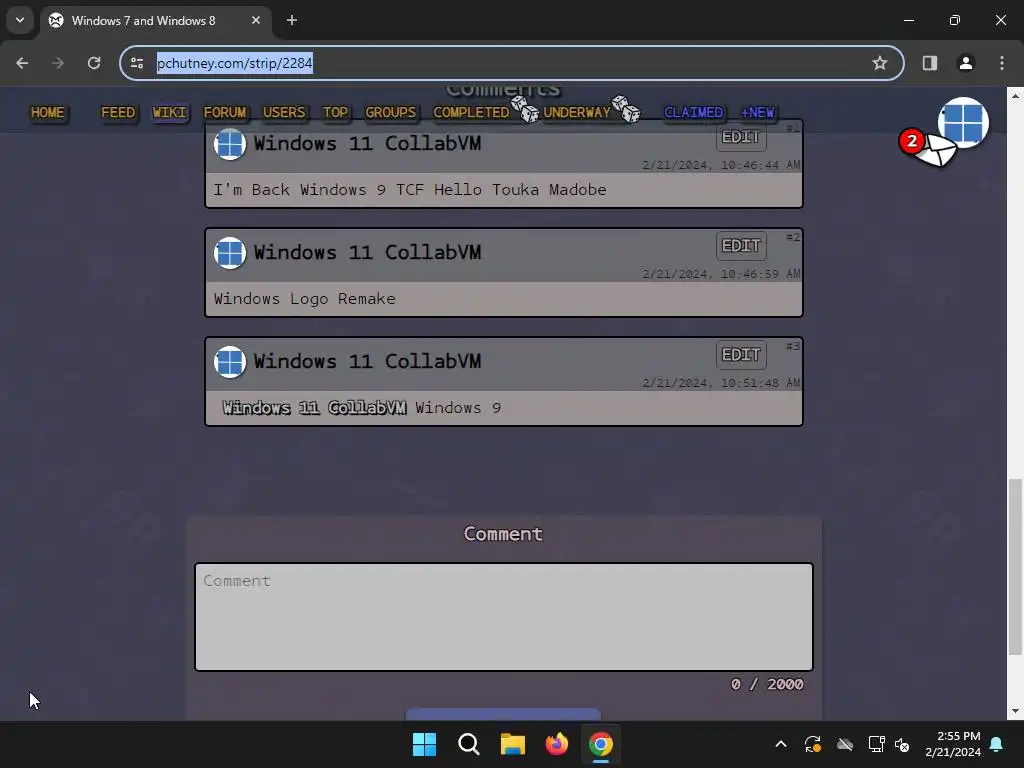Viewport: 1024px width, 768px height.
Task: Create a strip with +NEW
Action: (758, 112)
